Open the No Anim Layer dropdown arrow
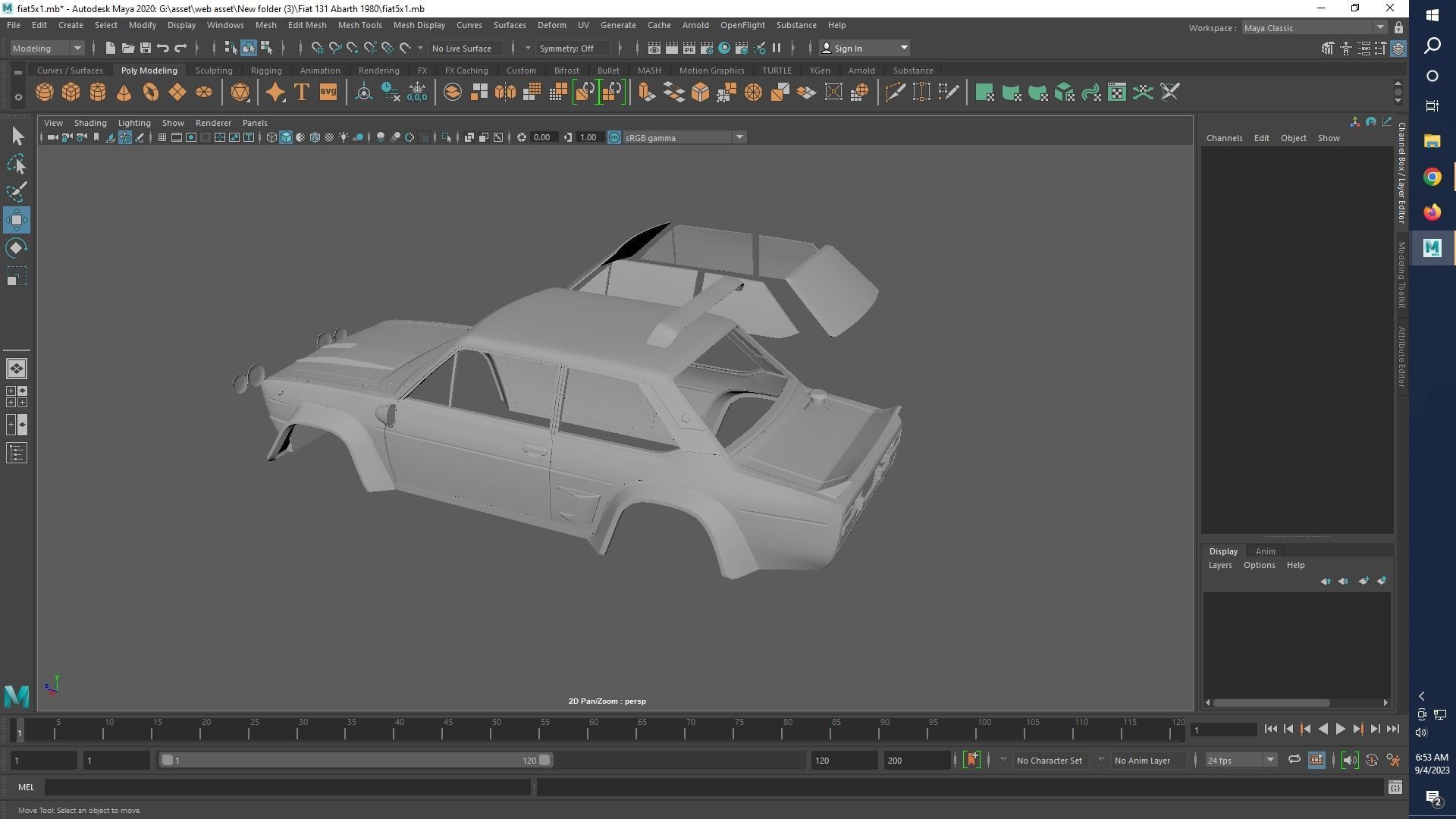 (x=1101, y=760)
